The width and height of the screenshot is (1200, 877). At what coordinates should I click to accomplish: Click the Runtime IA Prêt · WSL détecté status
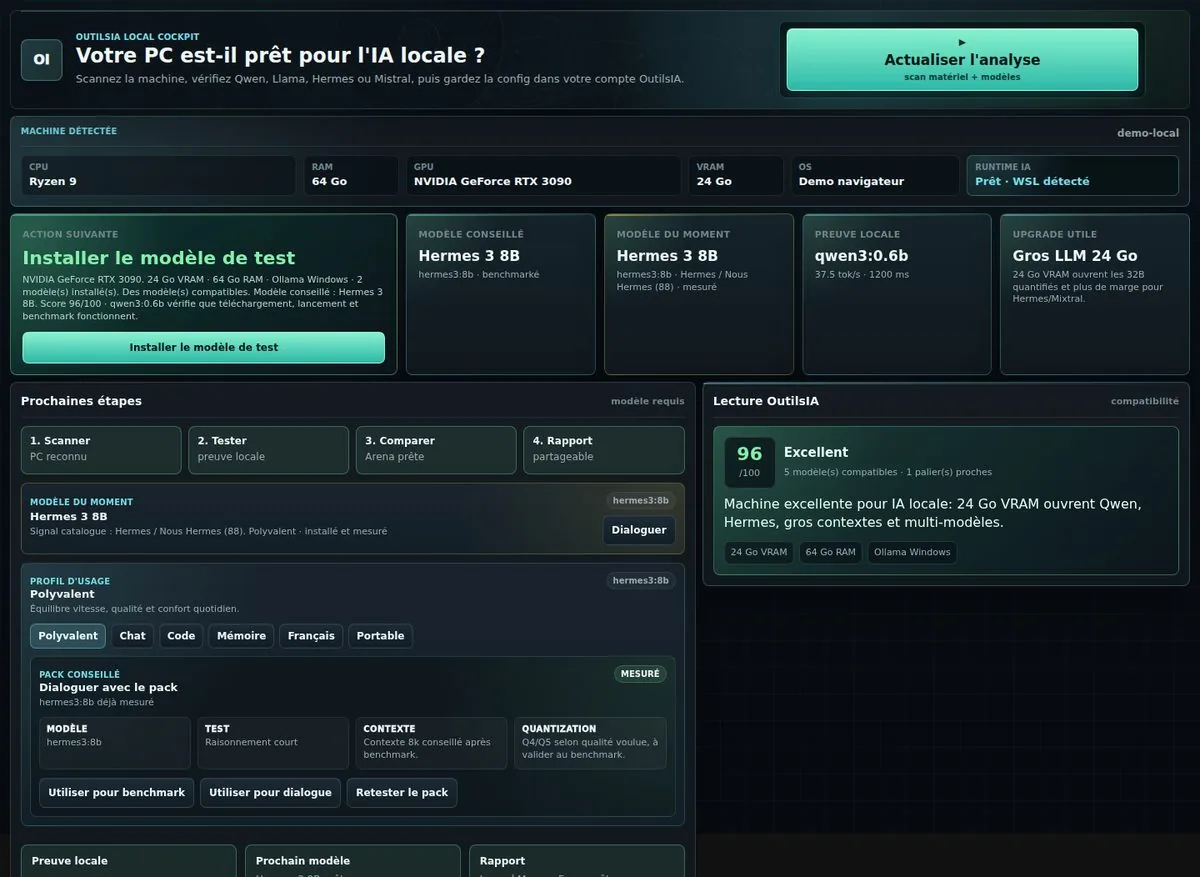pyautogui.click(x=1073, y=175)
